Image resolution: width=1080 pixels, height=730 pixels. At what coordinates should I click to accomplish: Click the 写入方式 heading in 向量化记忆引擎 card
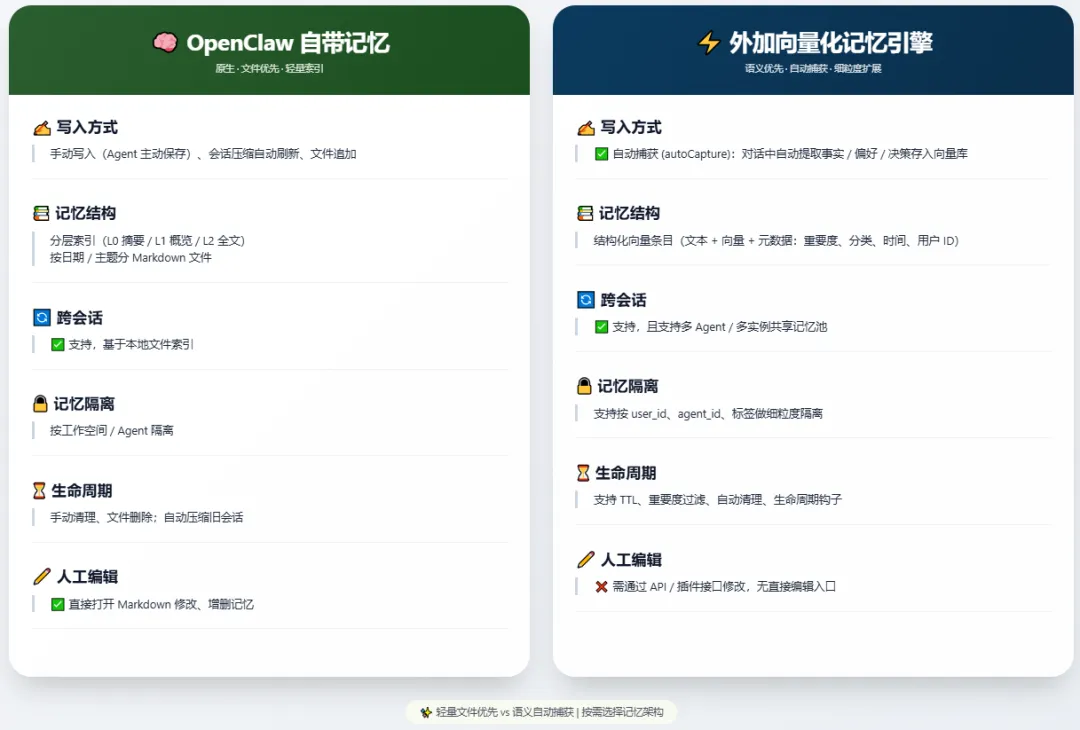tap(631, 127)
